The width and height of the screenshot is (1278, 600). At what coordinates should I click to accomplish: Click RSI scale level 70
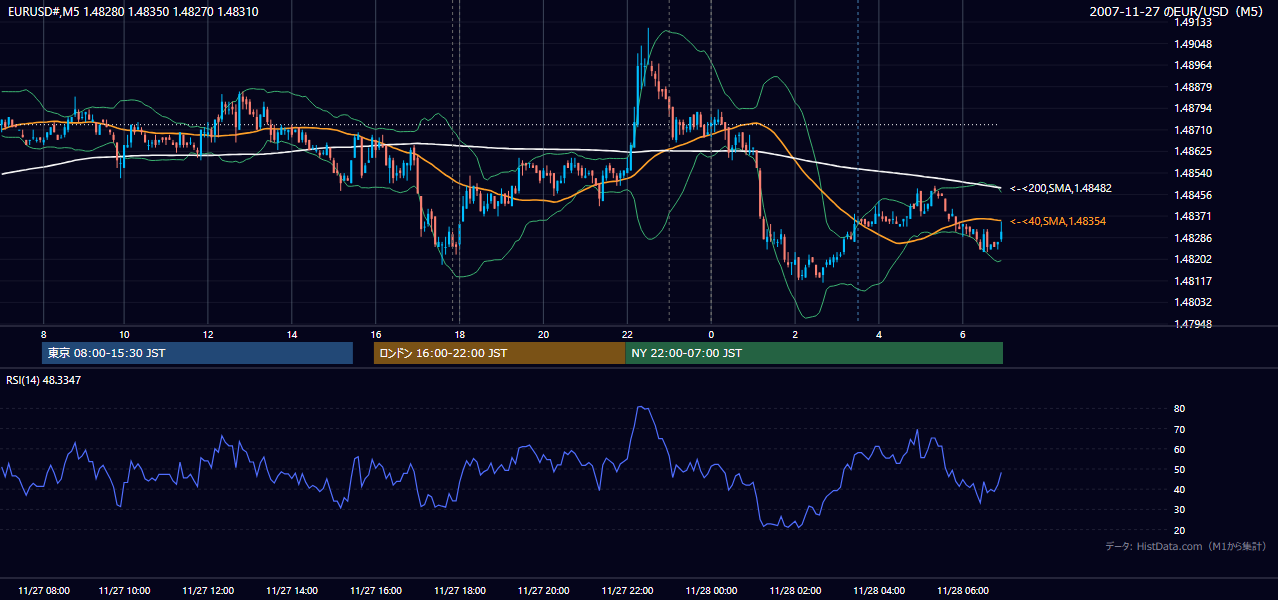tap(1180, 429)
